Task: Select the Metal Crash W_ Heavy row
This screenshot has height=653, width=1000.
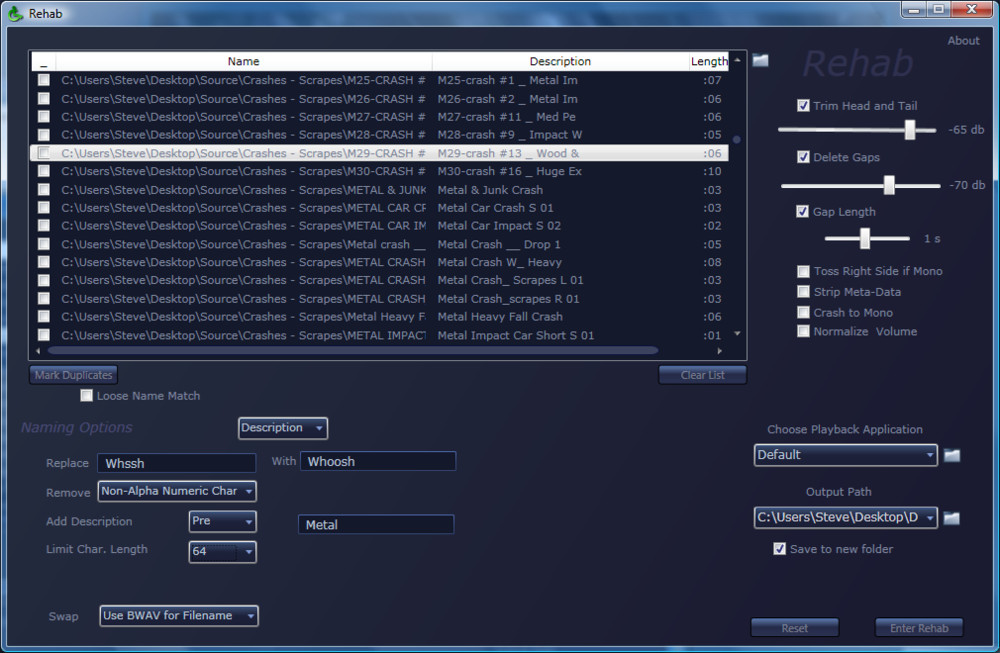Action: 379,262
